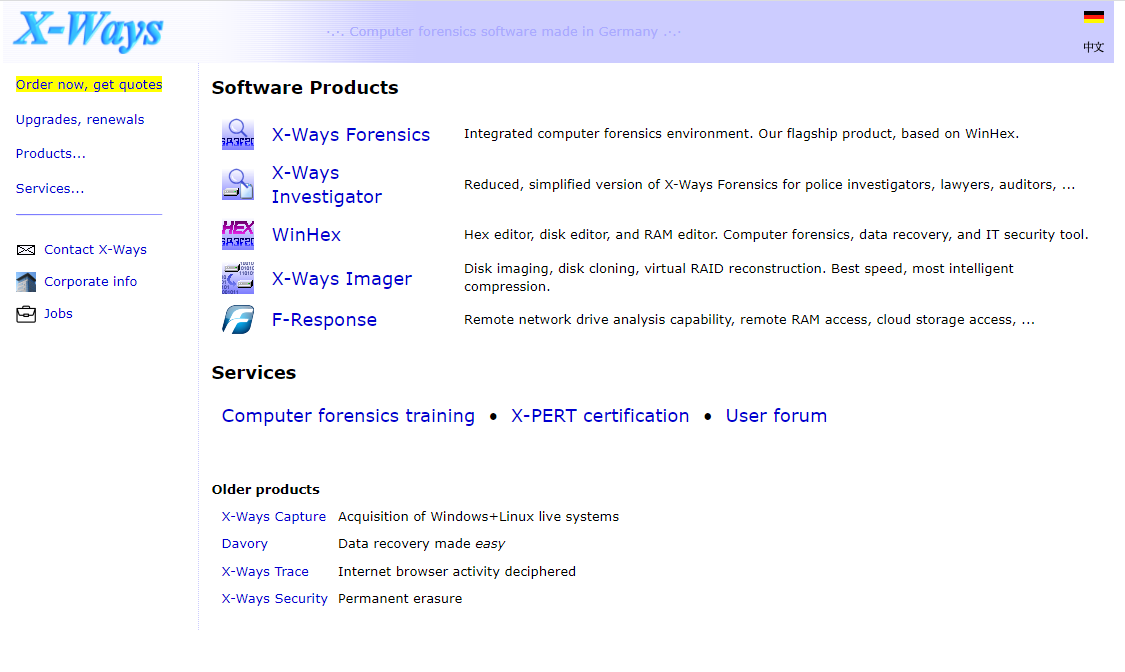This screenshot has width=1125, height=672.
Task: Click the X-Ways Forensics product icon
Action: coord(237,134)
